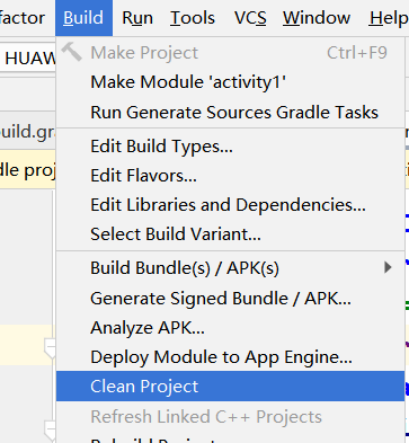The height and width of the screenshot is (443, 409).
Task: Open the VCS menu
Action: click(x=250, y=18)
